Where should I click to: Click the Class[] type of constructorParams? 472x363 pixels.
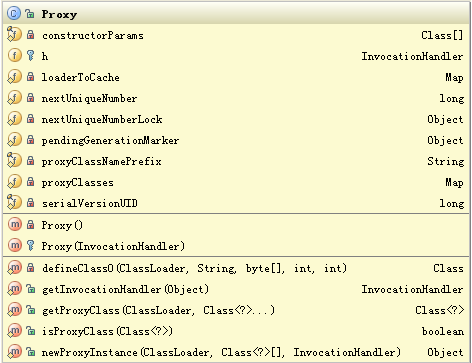click(442, 35)
